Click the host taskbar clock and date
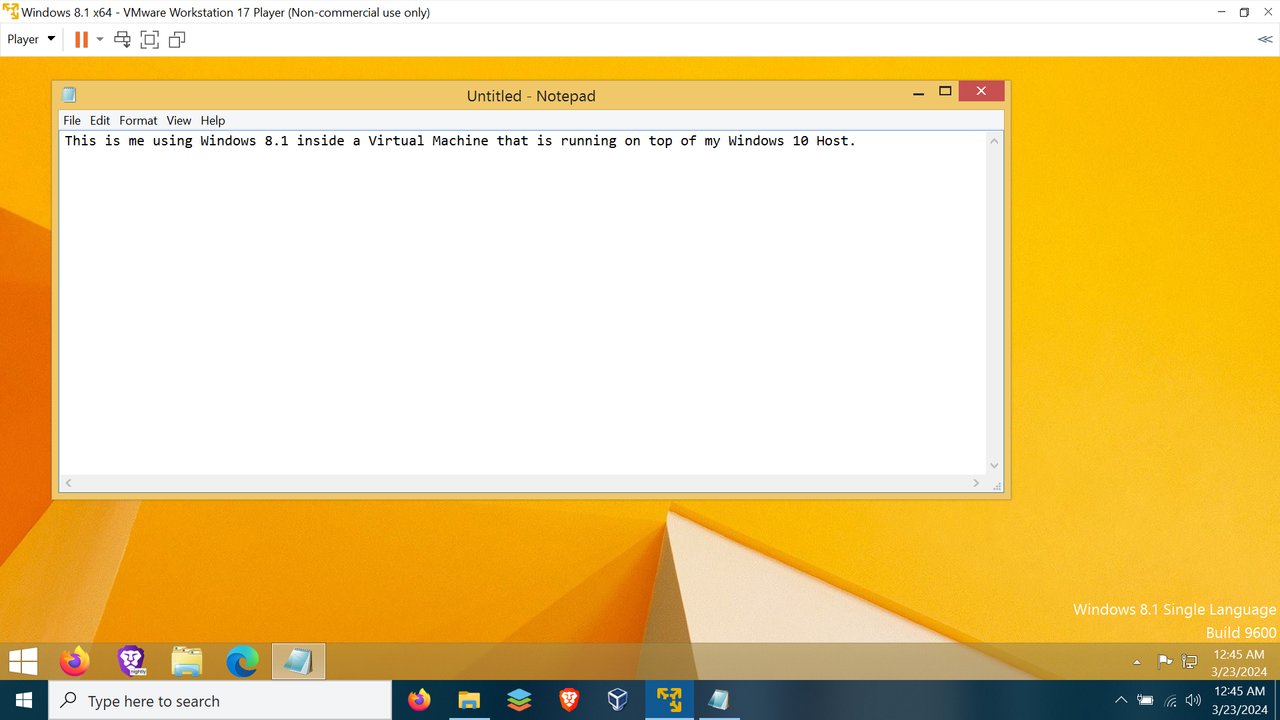This screenshot has width=1280, height=720. pyautogui.click(x=1240, y=700)
